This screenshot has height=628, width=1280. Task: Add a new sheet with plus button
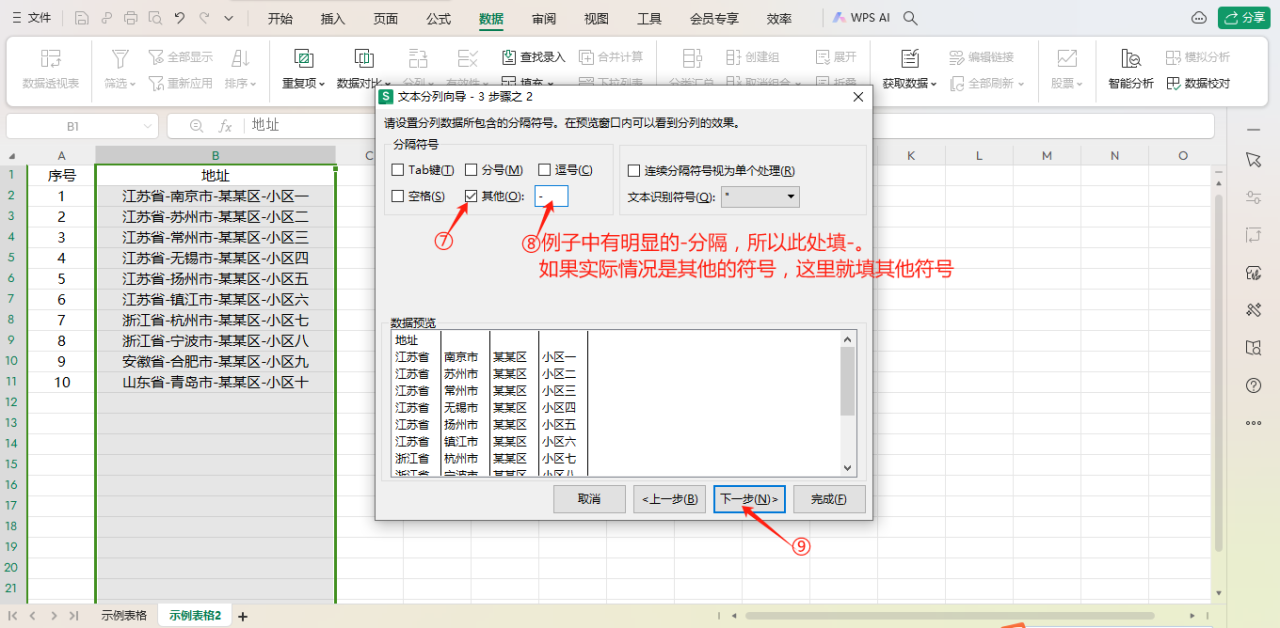[x=242, y=616]
